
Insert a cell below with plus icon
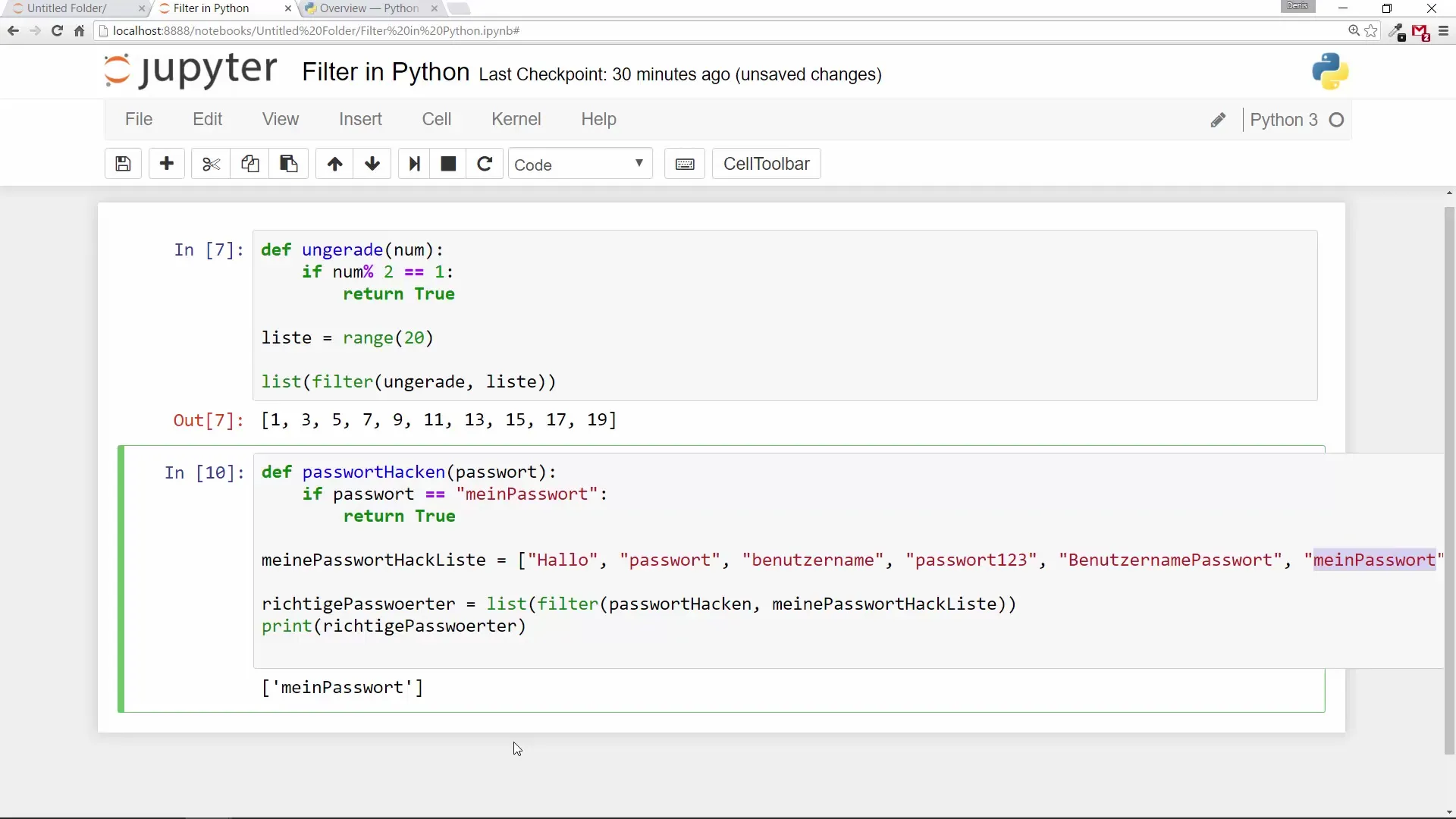coord(167,164)
